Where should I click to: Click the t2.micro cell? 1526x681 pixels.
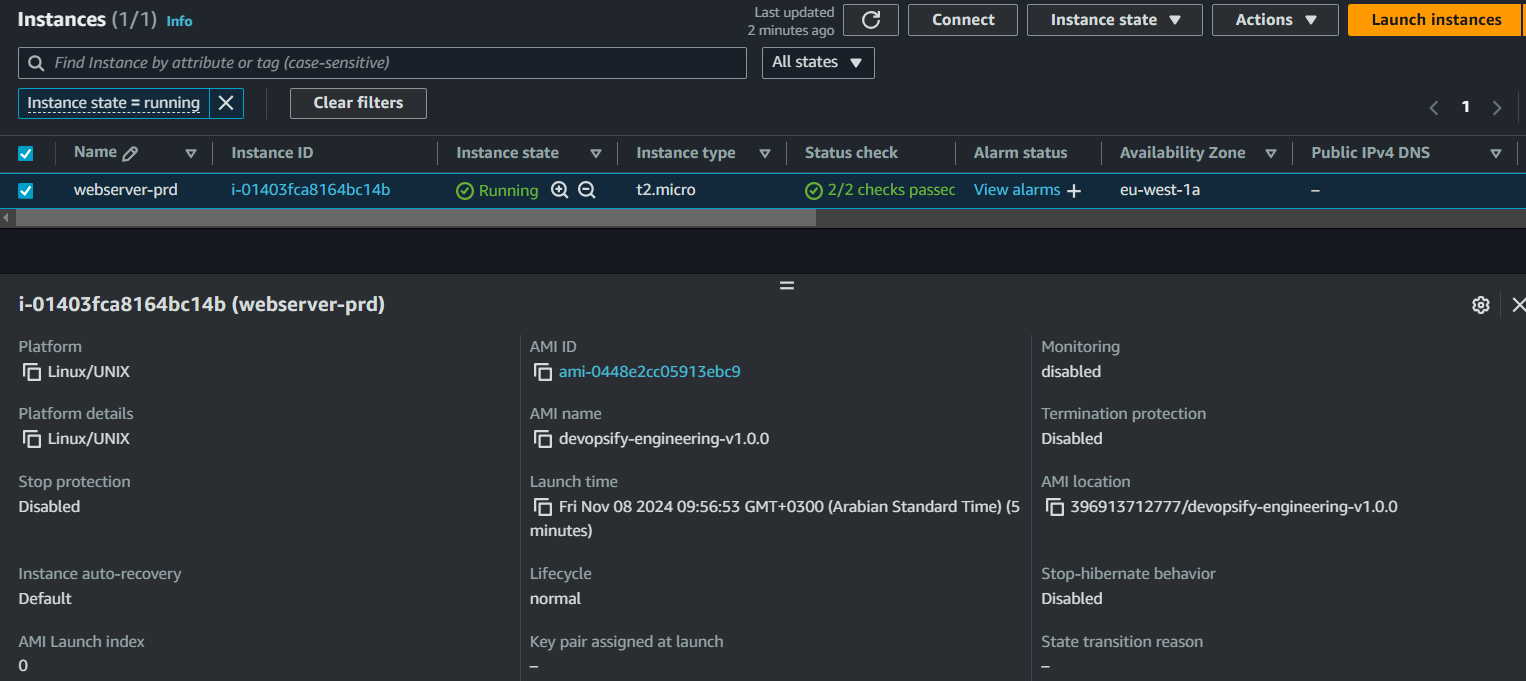(666, 190)
